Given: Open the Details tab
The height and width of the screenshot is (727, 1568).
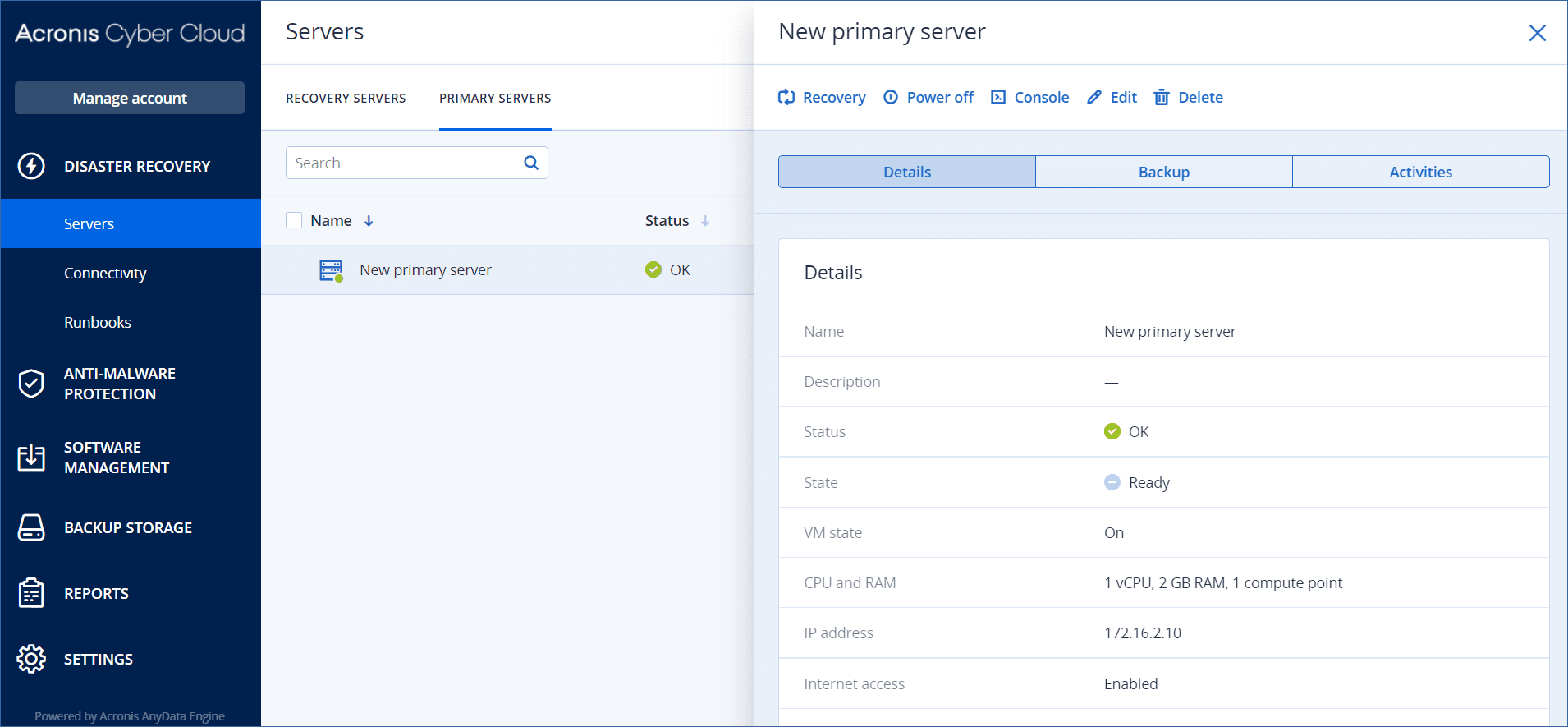Looking at the screenshot, I should pos(907,172).
